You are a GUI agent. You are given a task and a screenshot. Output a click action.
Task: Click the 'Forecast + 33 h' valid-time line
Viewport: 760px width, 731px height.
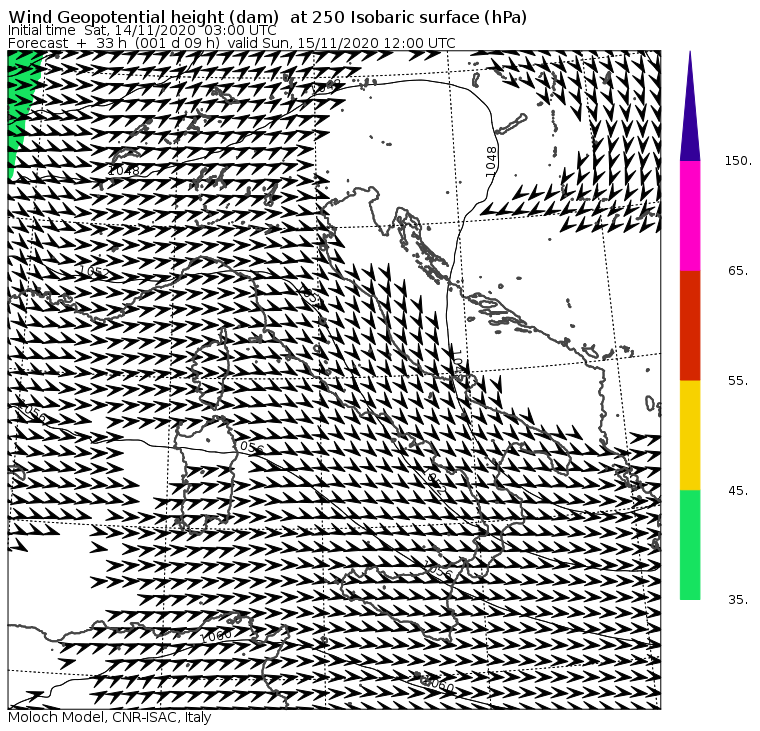click(x=232, y=43)
